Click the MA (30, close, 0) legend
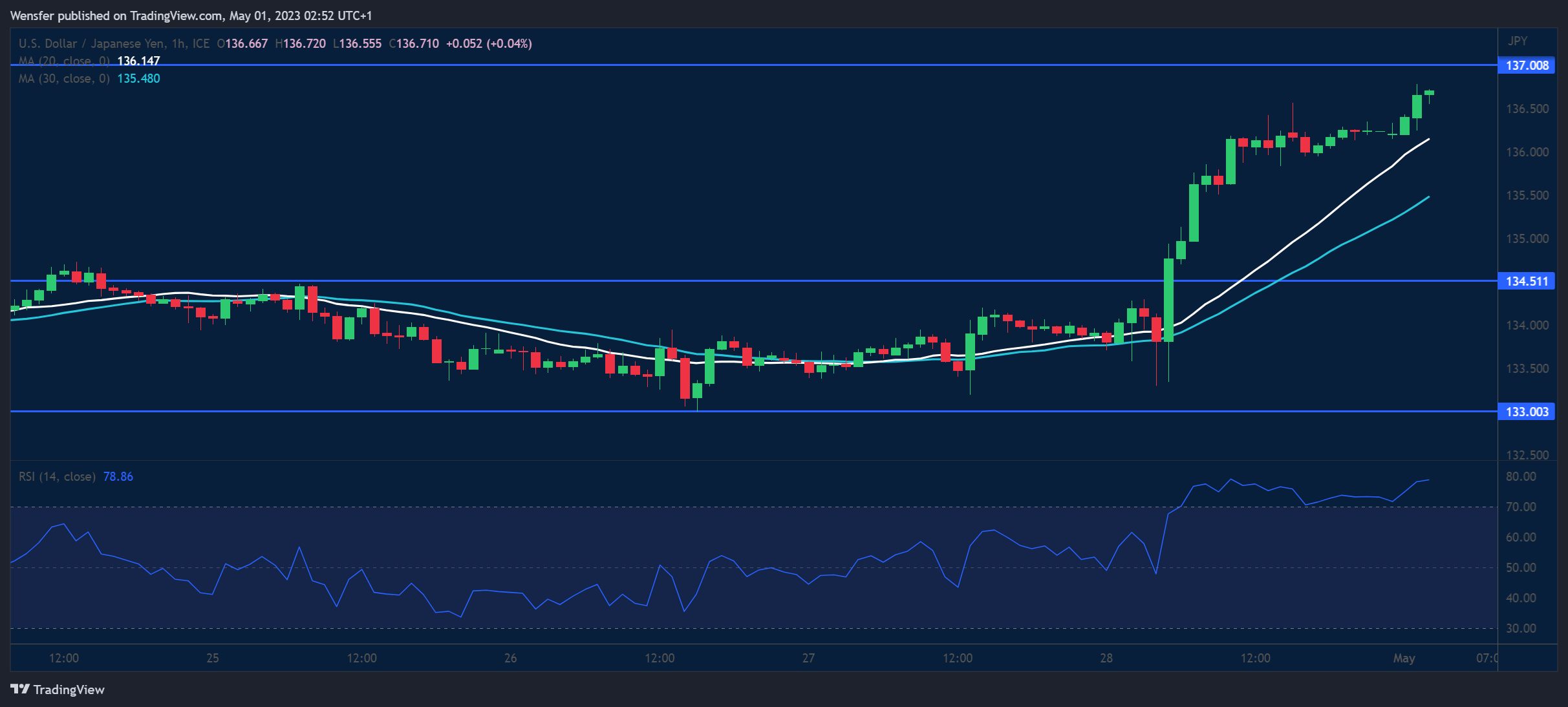 click(x=63, y=78)
